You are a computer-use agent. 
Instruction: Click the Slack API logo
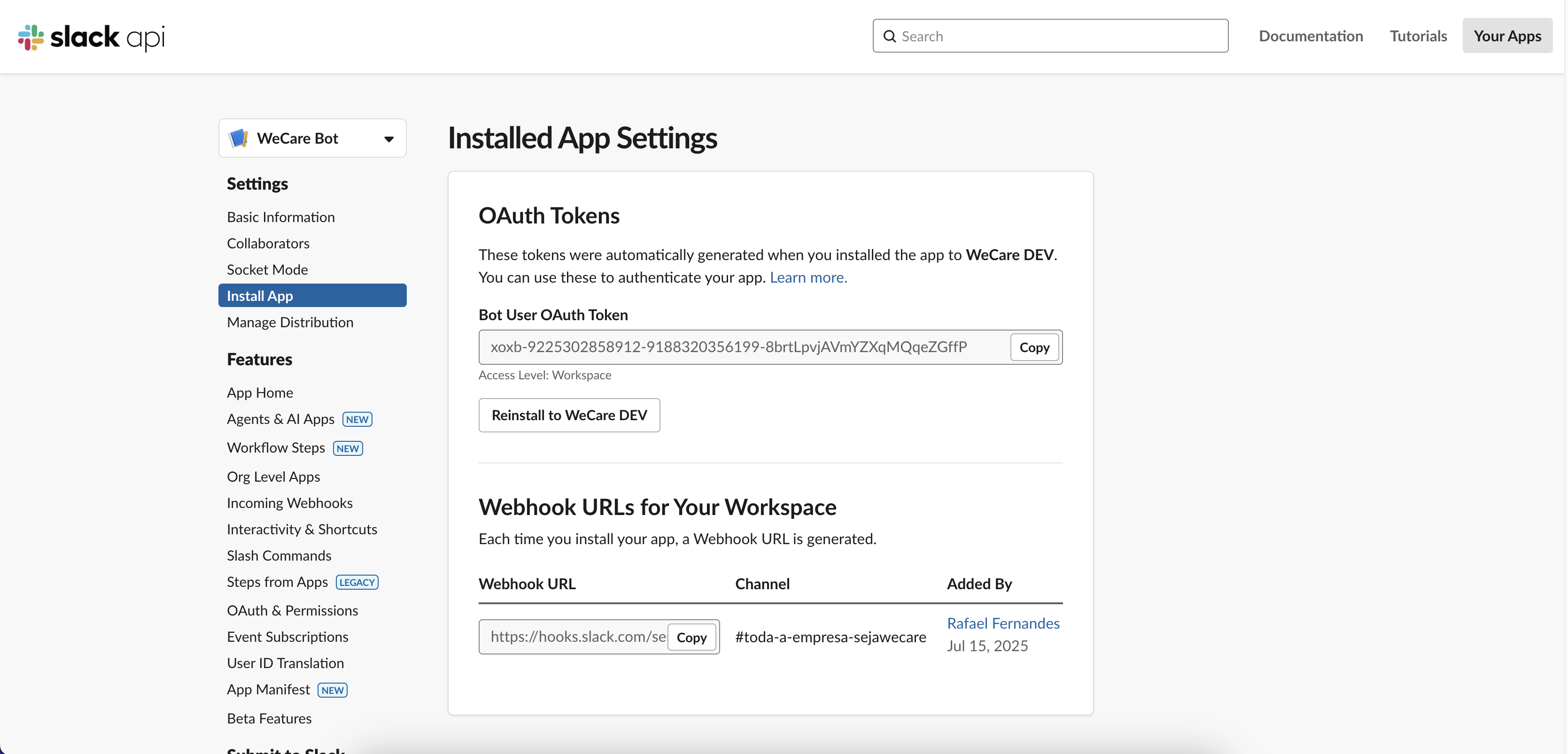pyautogui.click(x=91, y=37)
